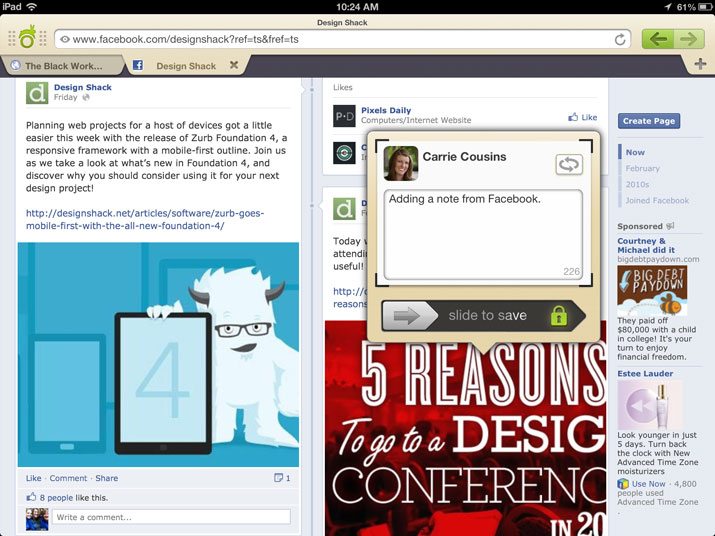Click the second Design Shack post avatar
715x536 pixels.
(x=344, y=209)
